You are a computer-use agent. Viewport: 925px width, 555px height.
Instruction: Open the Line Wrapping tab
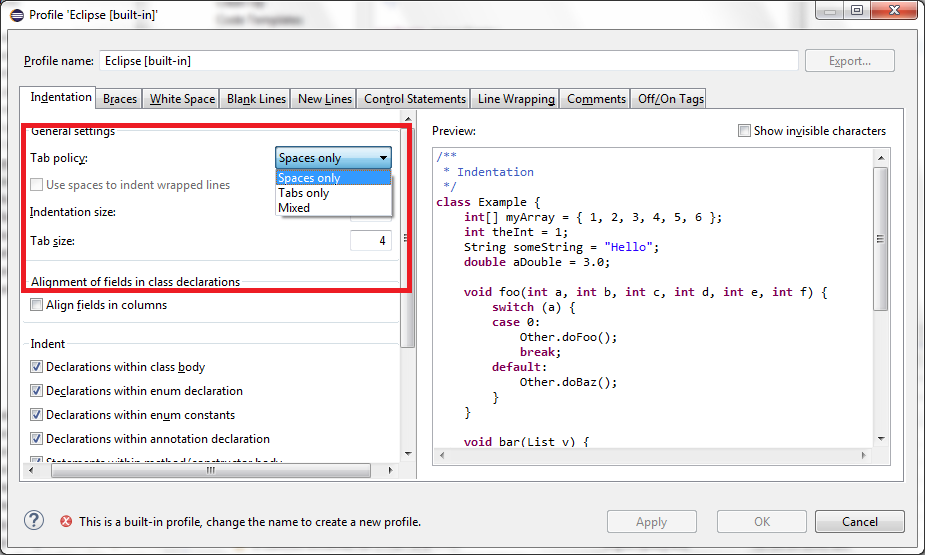click(516, 98)
